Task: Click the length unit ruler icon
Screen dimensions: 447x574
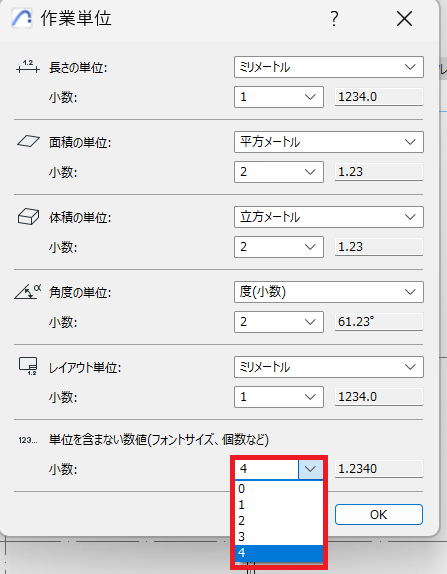Action: [x=28, y=67]
